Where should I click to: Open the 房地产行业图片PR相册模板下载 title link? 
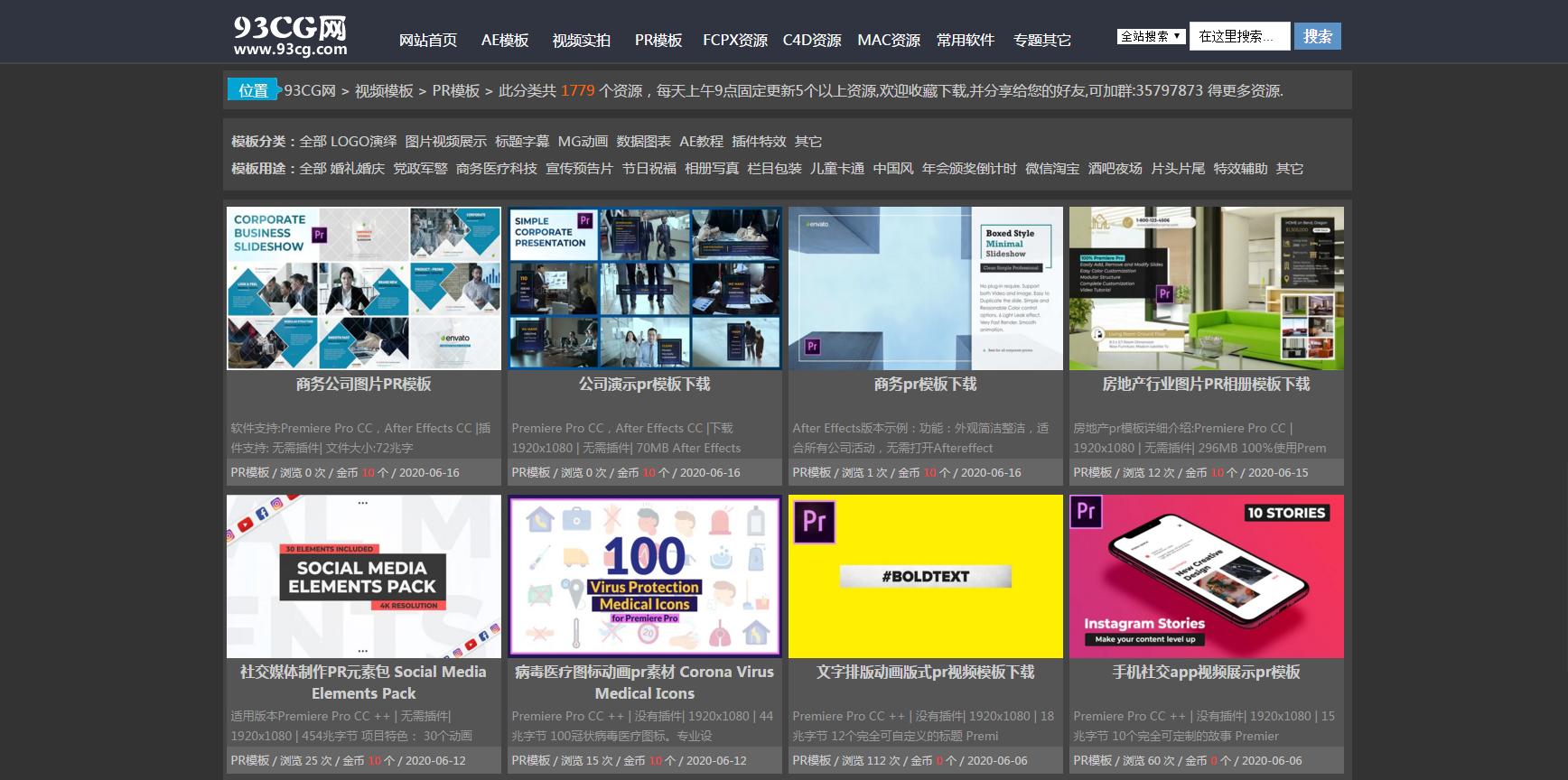1206,385
